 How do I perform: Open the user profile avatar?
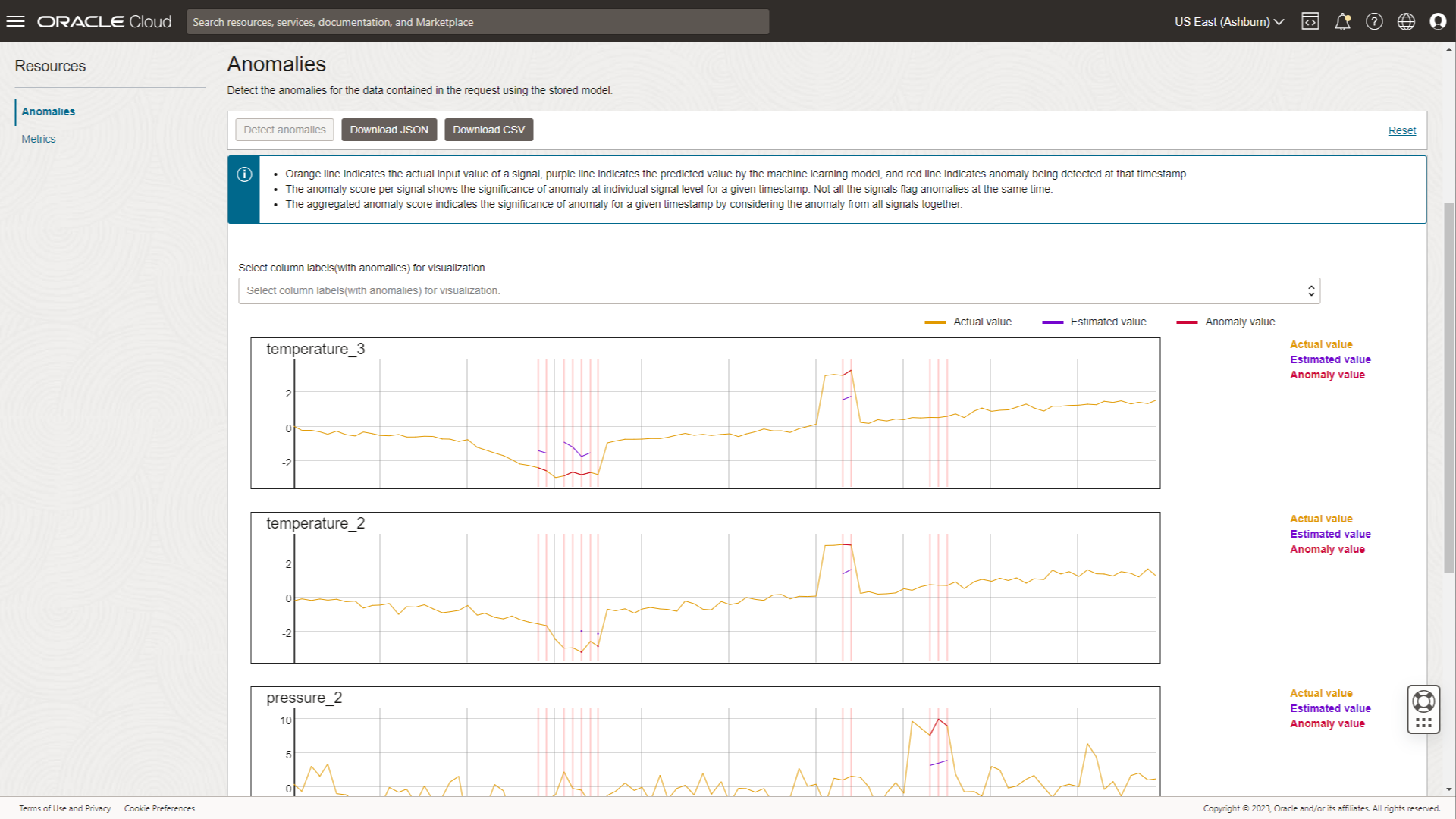pyautogui.click(x=1438, y=21)
